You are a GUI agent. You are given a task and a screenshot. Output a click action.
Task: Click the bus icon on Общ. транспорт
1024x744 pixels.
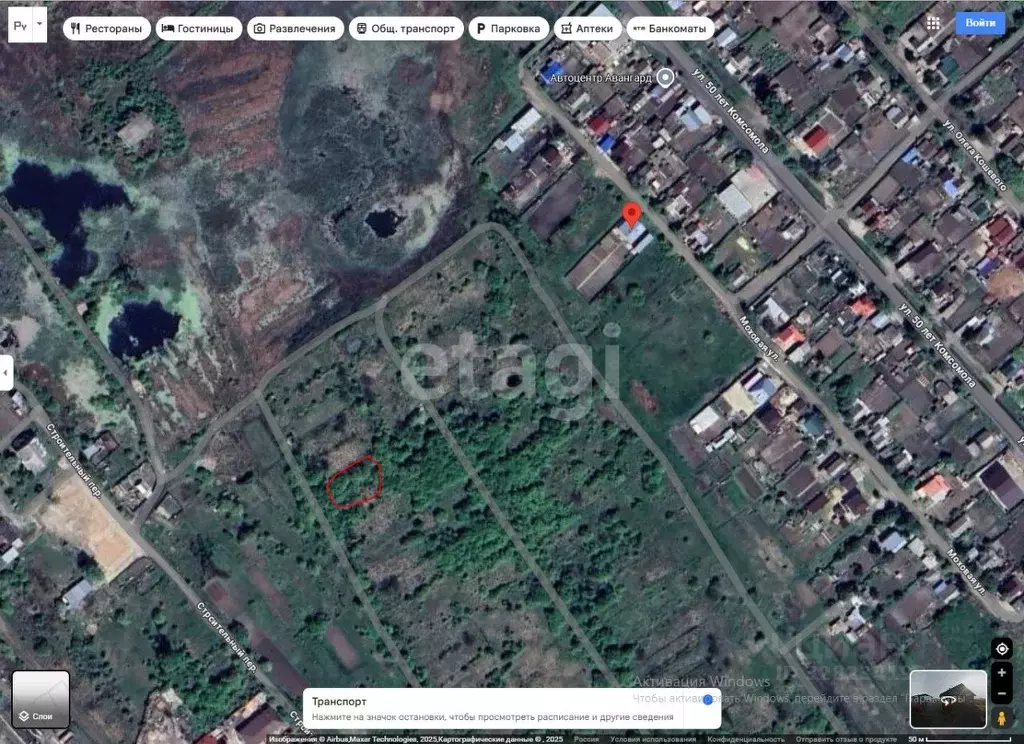point(361,28)
